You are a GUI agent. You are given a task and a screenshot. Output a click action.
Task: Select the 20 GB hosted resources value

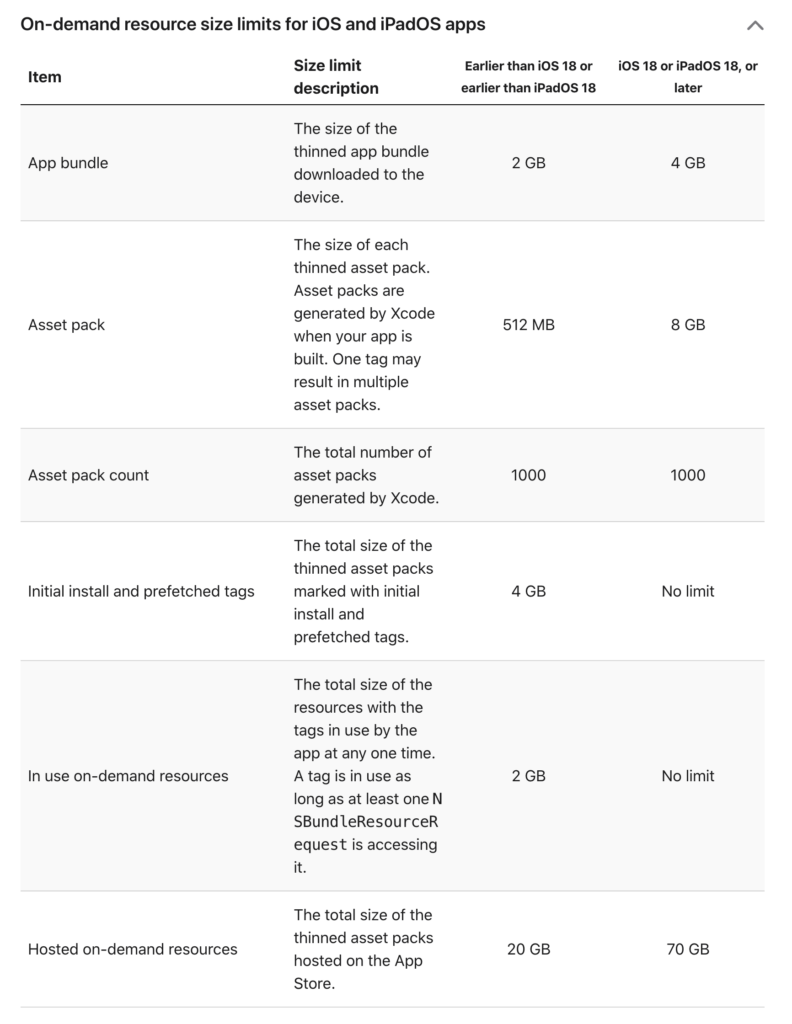[528, 949]
